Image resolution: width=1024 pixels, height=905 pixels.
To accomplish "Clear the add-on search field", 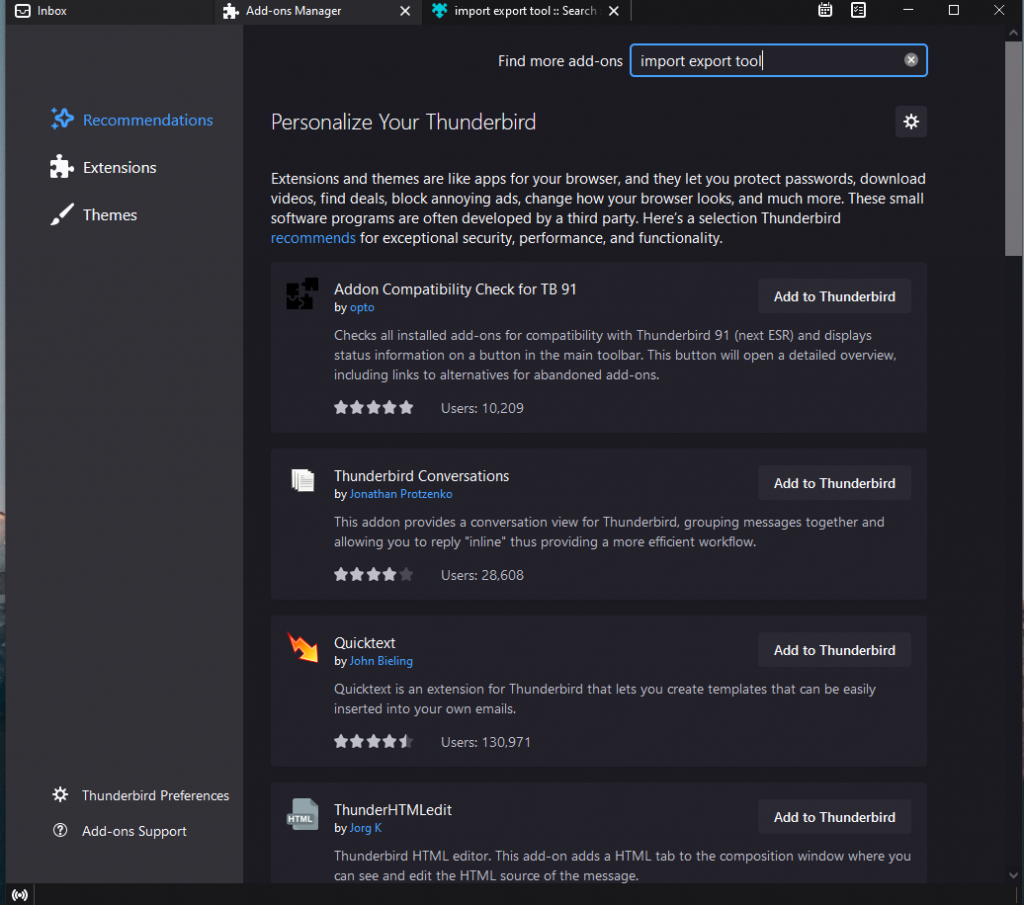I will pyautogui.click(x=911, y=60).
